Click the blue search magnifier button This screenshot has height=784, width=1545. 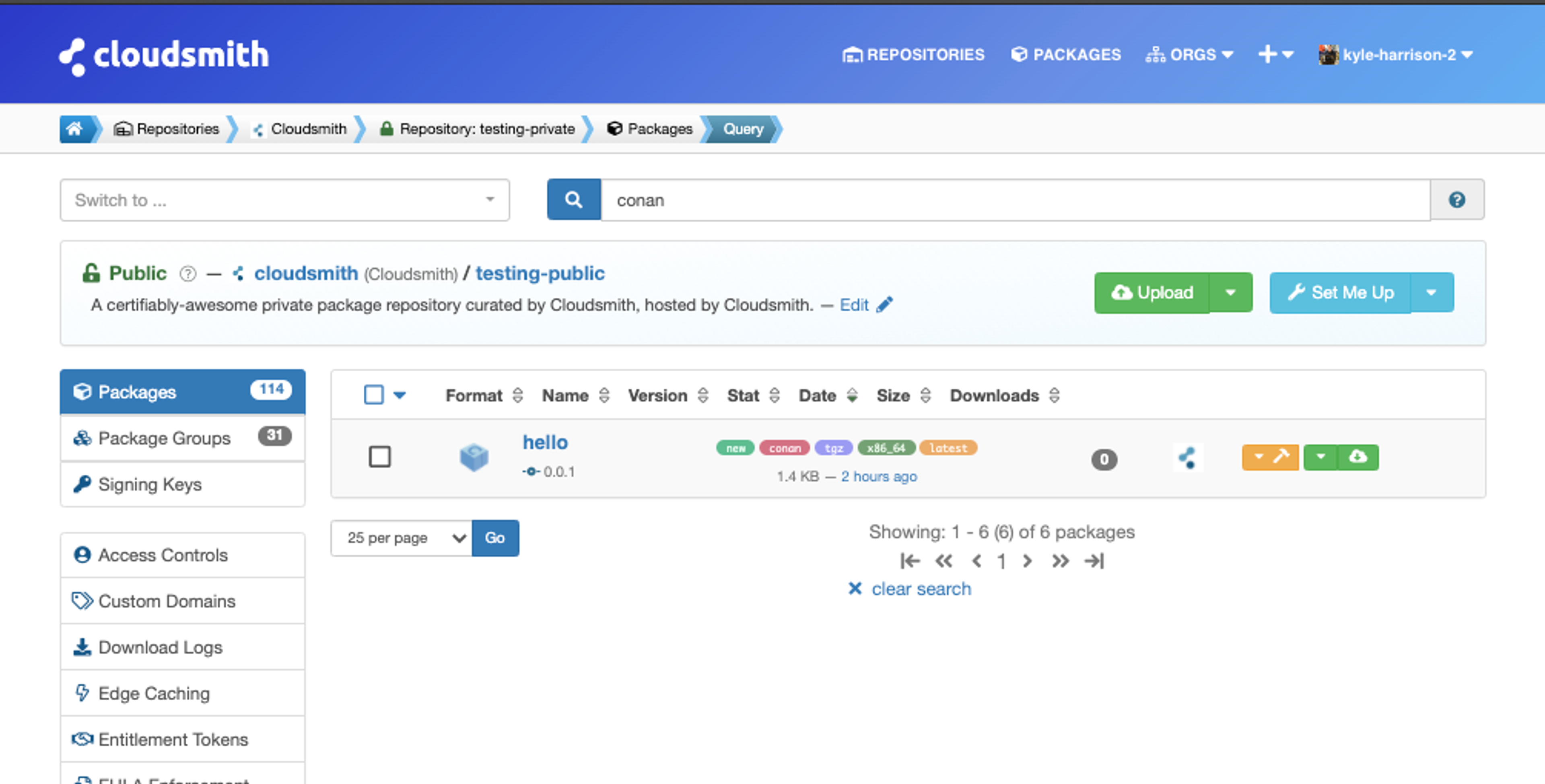(x=573, y=200)
